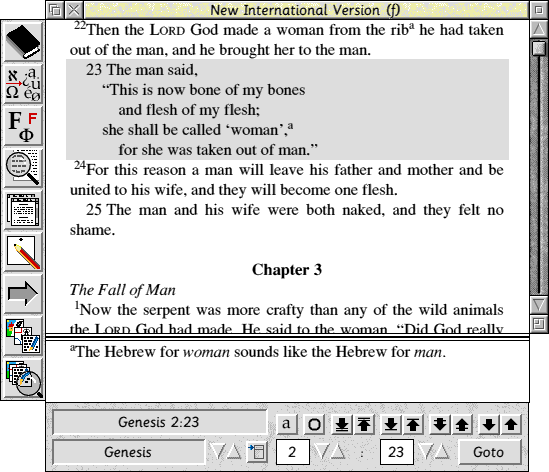The image size is (549, 472).
Task: Decrease the verse number 23
Action: click(x=426, y=452)
